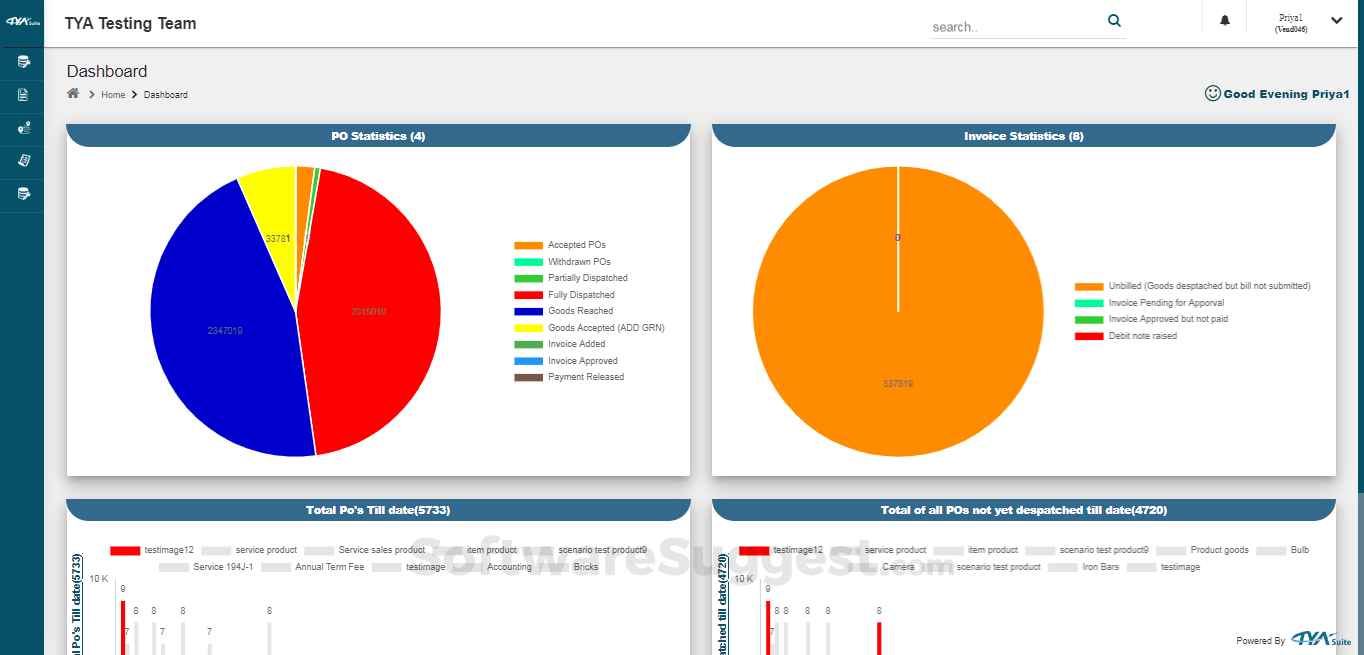Click the yellow Goods Accepted (ADD GRN) swatch
Screen dimensions: 1364x655
click(528, 328)
